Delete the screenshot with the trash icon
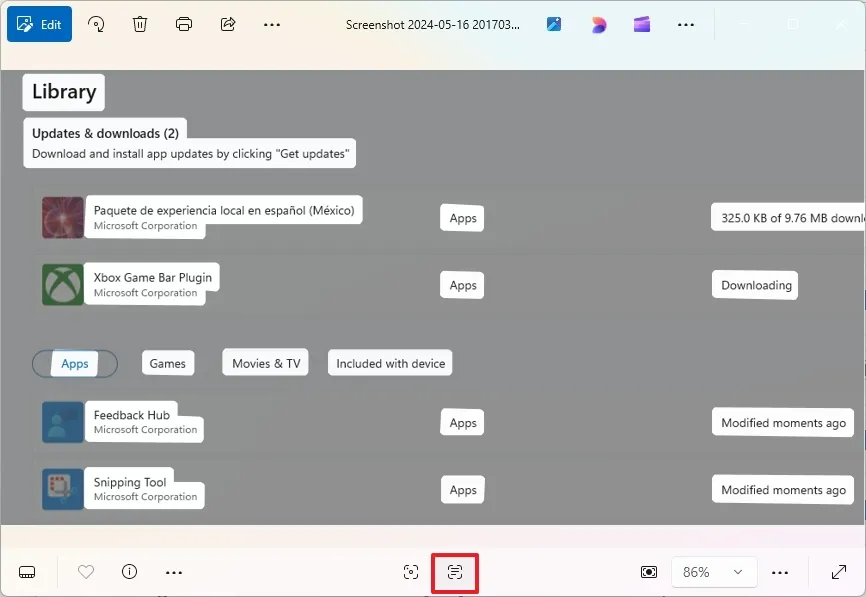Viewport: 866px width, 597px height. [140, 24]
